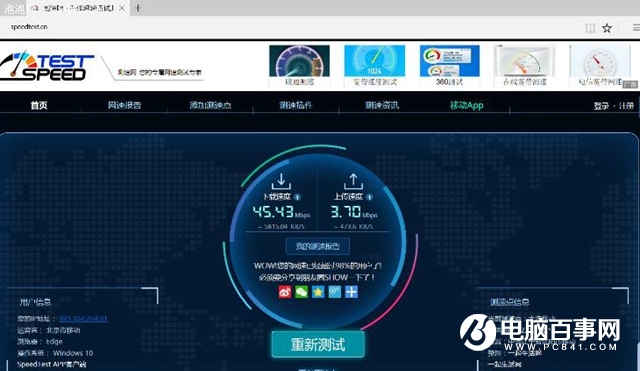The height and width of the screenshot is (371, 640).
Task: Click the 注册 register link
Action: [x=626, y=106]
